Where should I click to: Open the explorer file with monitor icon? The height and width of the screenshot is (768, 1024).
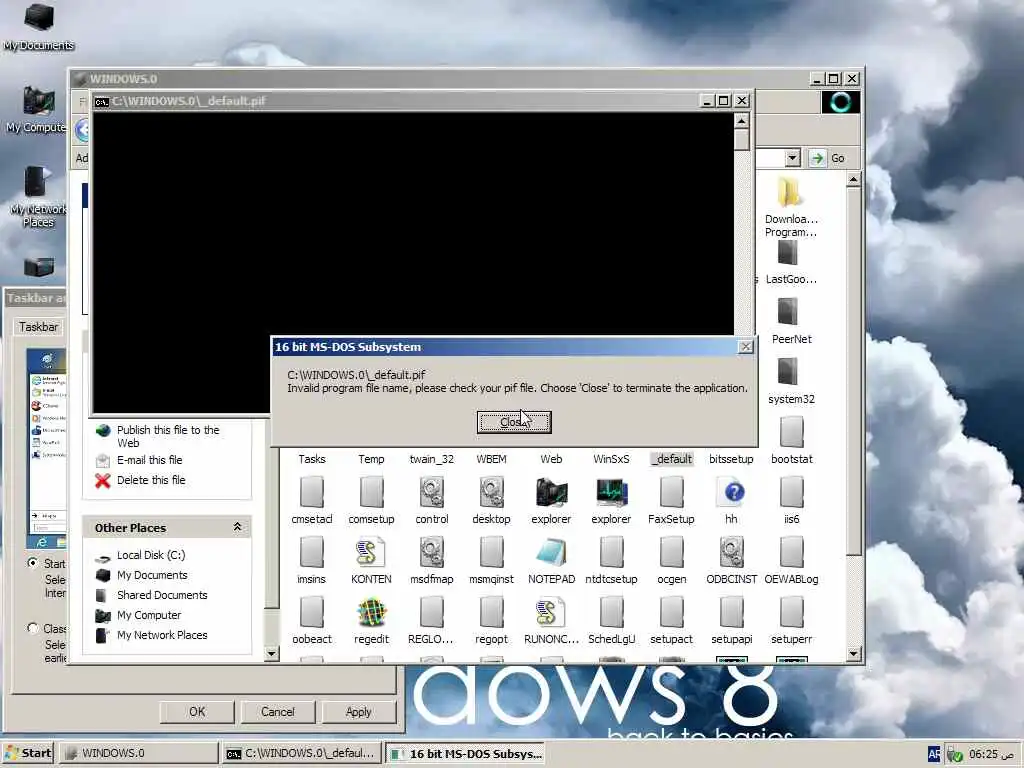(x=611, y=492)
